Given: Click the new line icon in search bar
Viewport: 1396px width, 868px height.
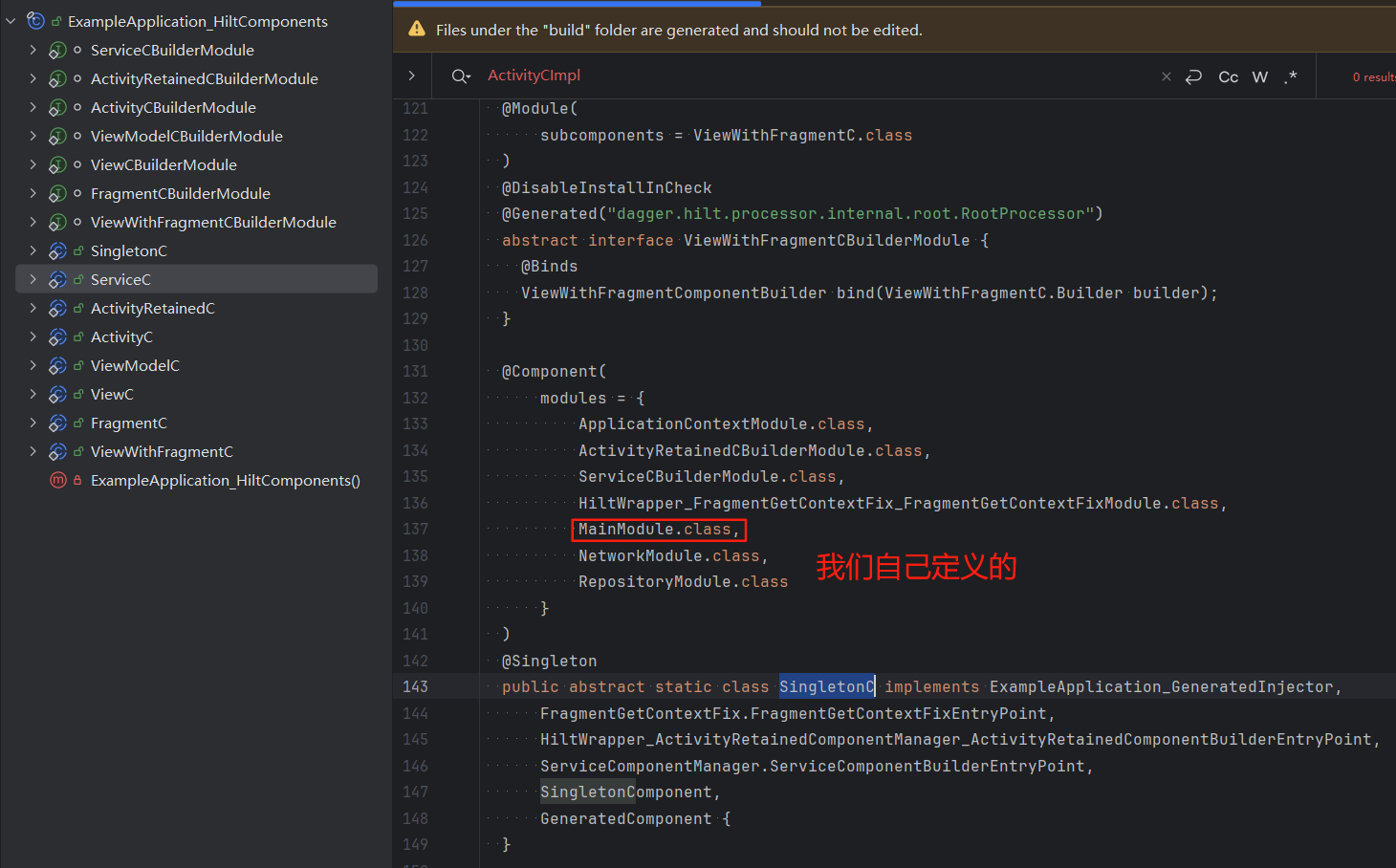Looking at the screenshot, I should [1193, 76].
